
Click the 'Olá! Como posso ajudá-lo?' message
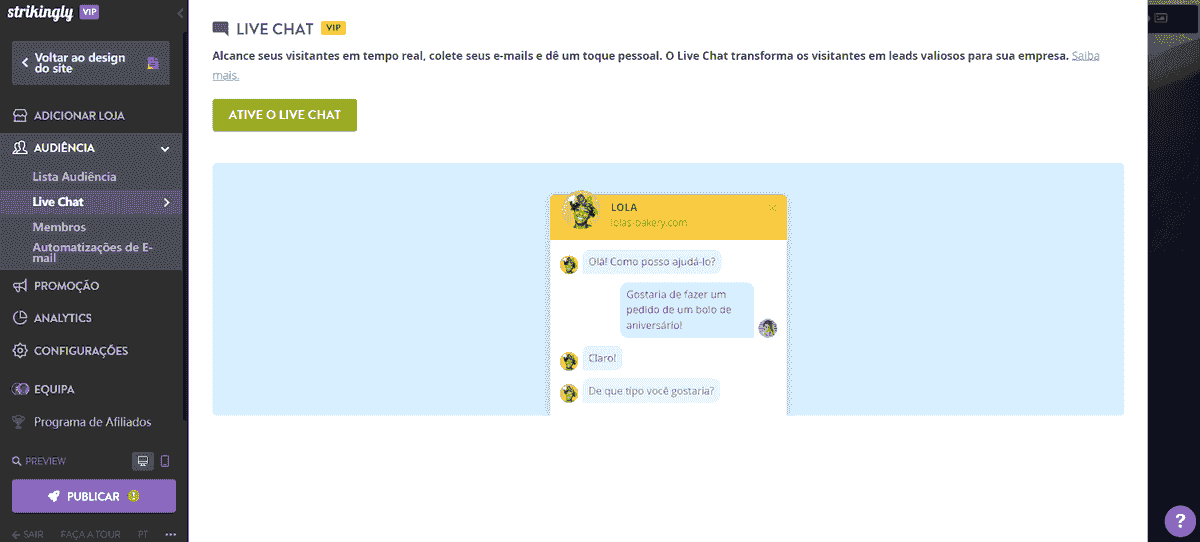coord(653,262)
